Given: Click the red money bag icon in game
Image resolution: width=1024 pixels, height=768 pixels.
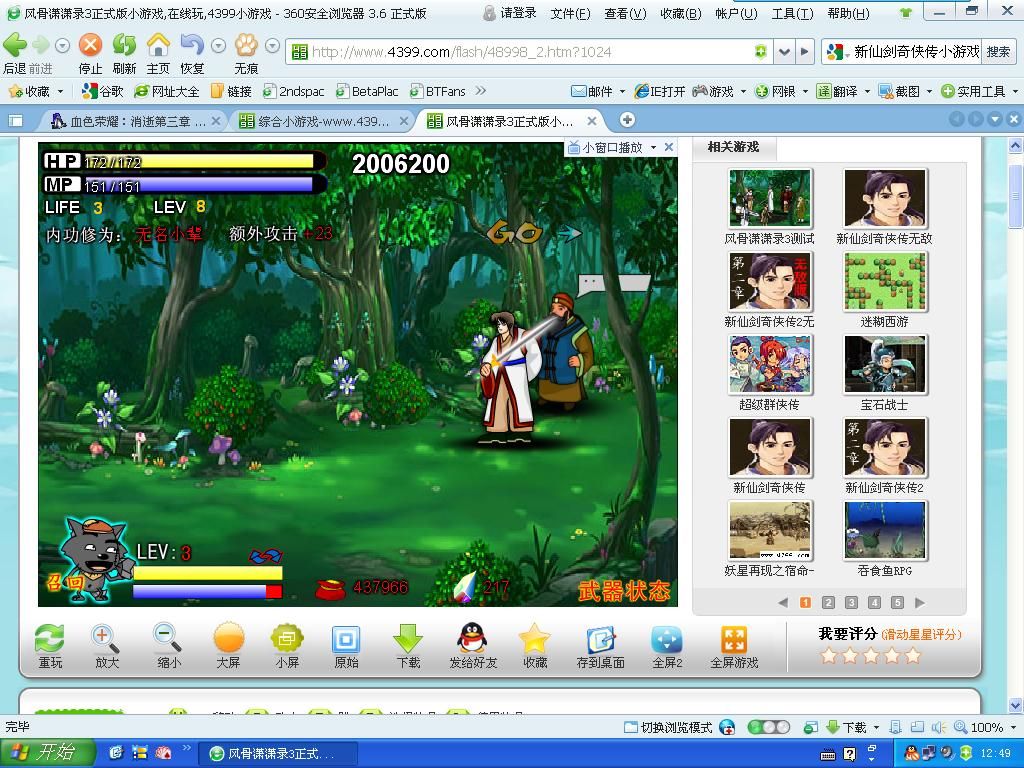Looking at the screenshot, I should (x=330, y=589).
